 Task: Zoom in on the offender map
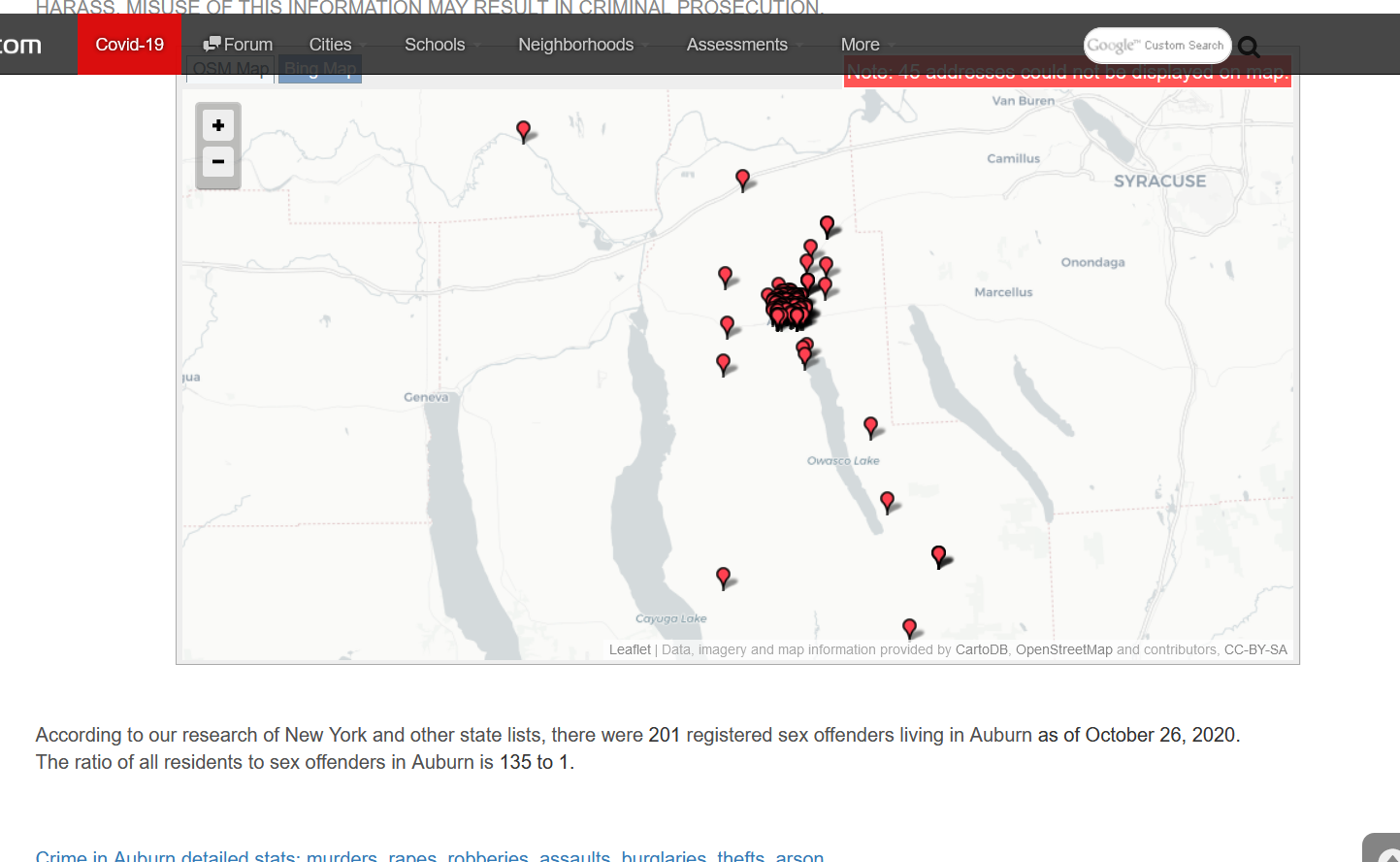coord(218,125)
